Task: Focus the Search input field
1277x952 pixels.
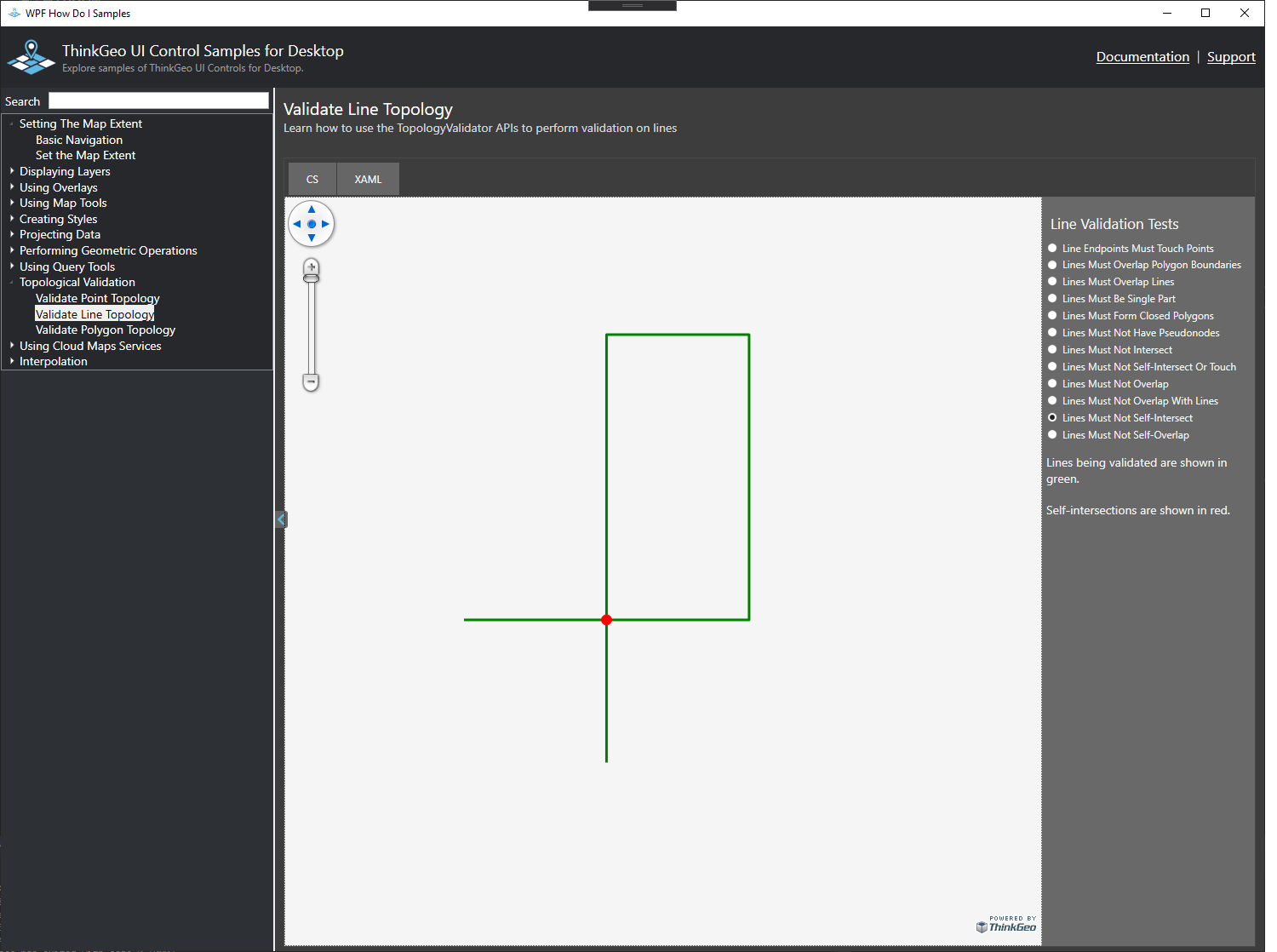Action: (x=158, y=100)
